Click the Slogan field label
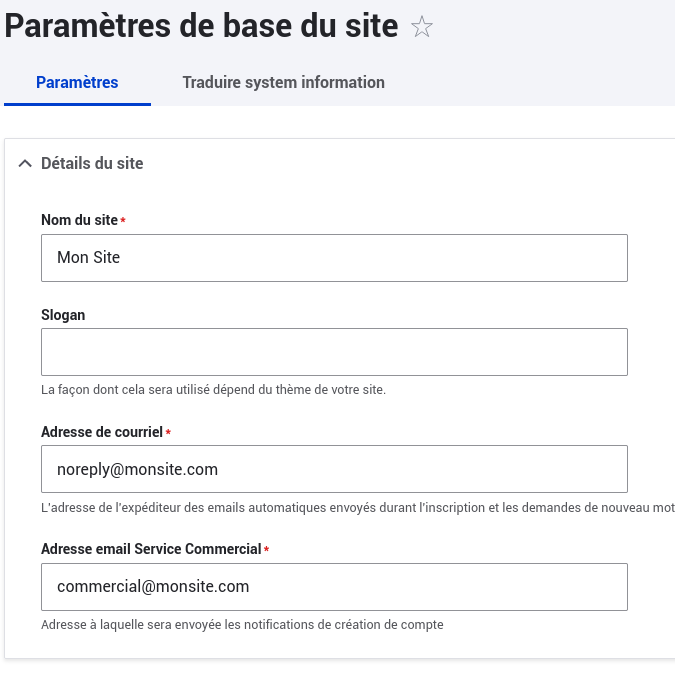This screenshot has height=673, width=675. tap(63, 314)
